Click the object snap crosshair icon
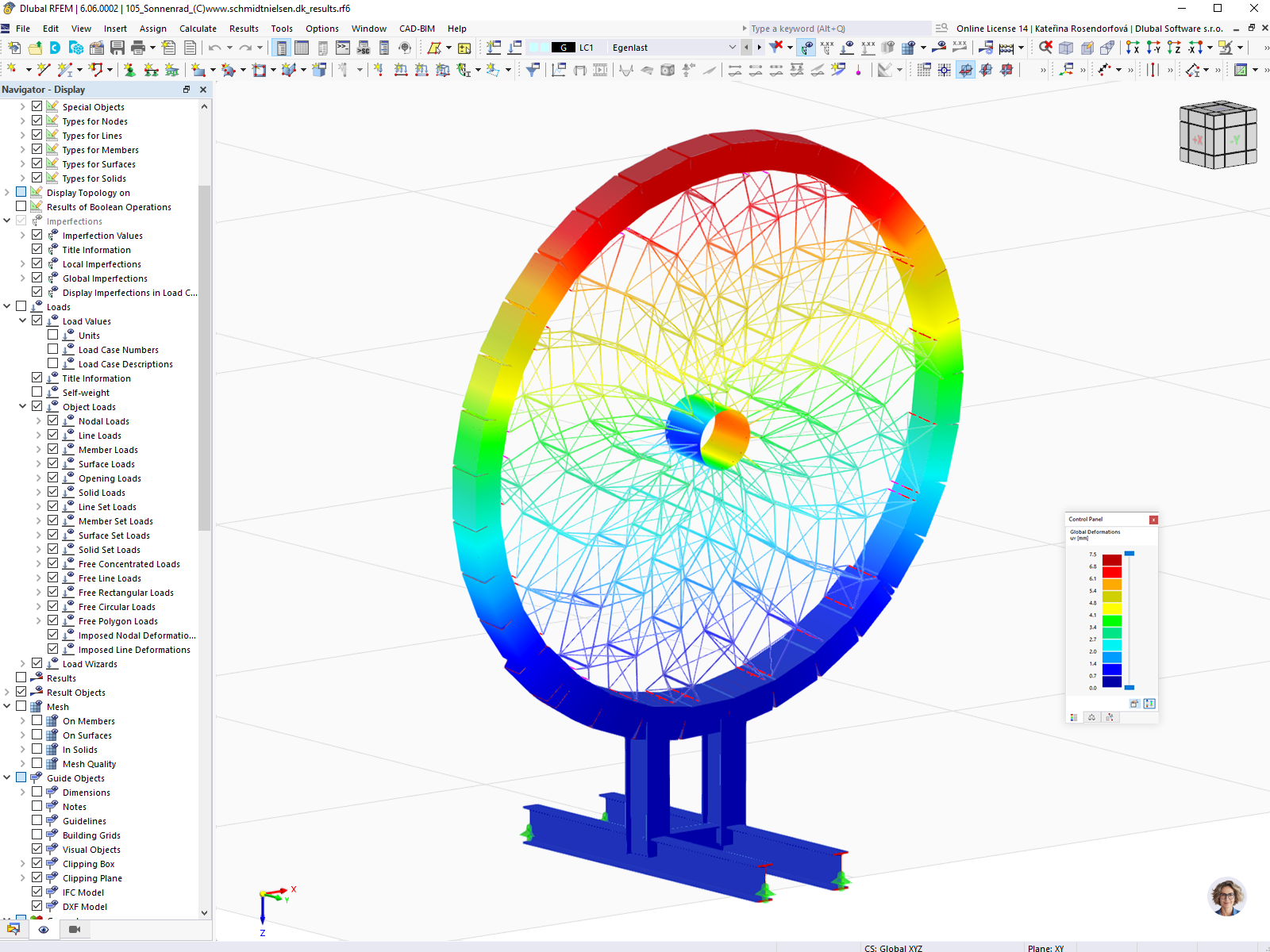The image size is (1270, 952). (x=945, y=70)
